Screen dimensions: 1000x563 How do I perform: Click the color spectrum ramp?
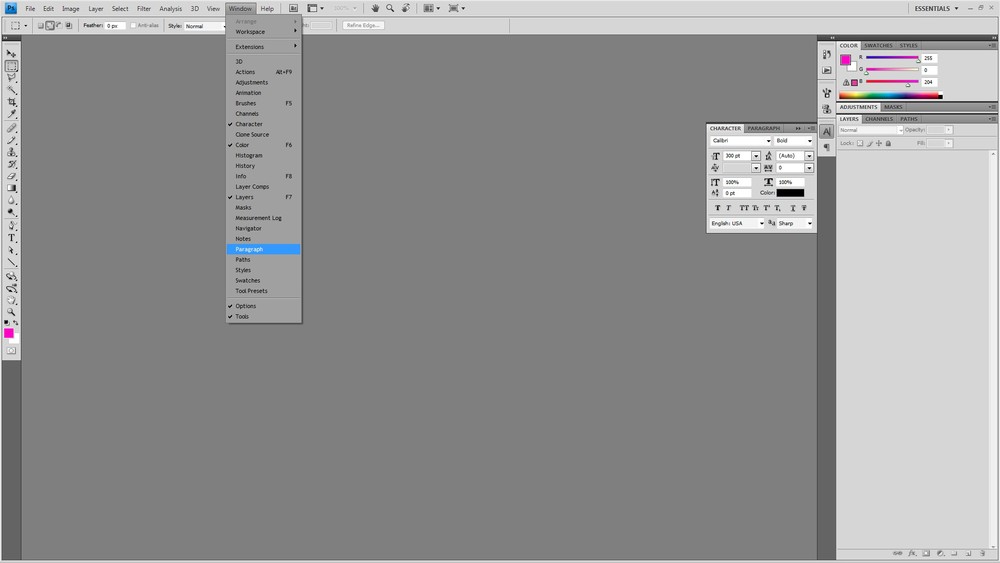pos(890,96)
